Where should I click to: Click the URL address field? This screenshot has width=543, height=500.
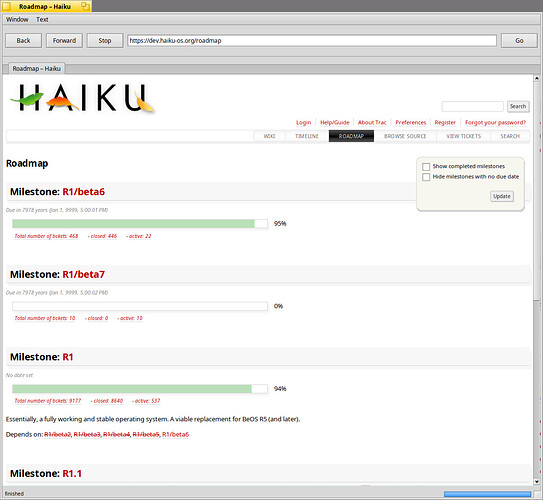click(312, 41)
